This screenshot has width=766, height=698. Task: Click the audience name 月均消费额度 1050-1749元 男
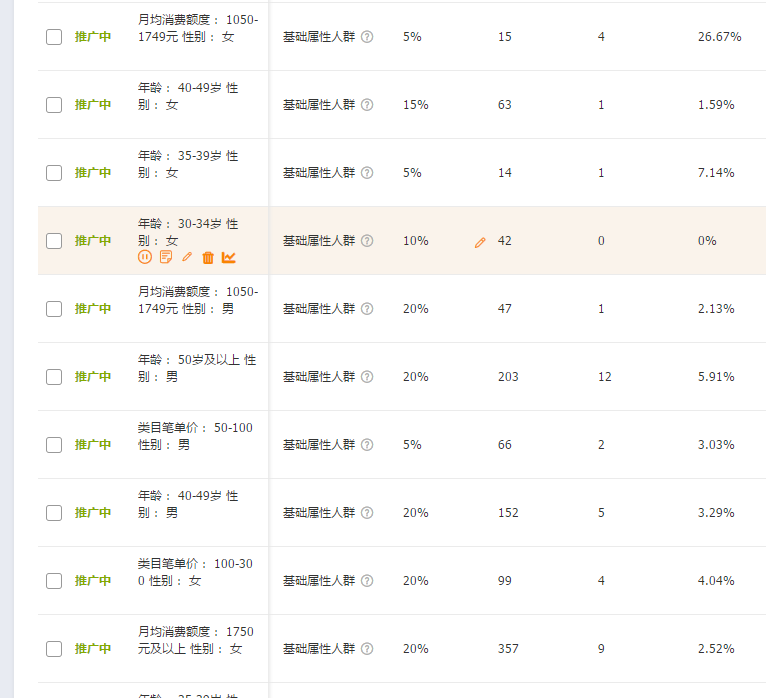197,300
